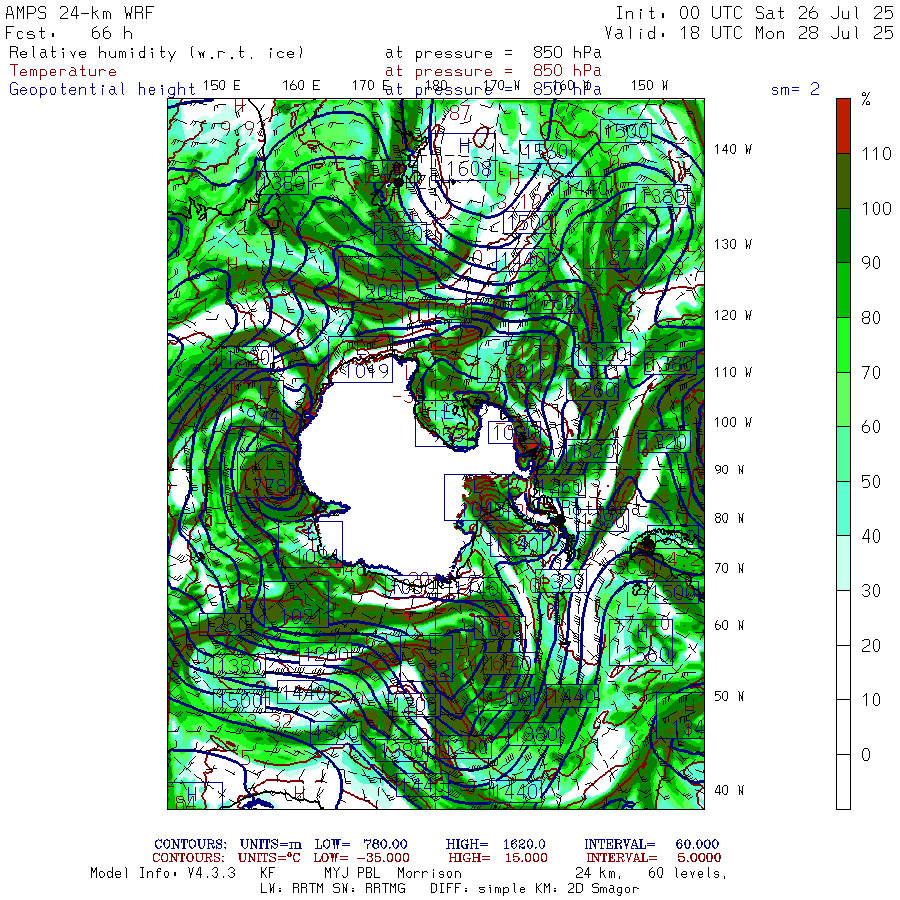Click the 'DIFF: simple KM: 2D Smagor' text
The width and height of the screenshot is (900, 900).
coord(534,889)
